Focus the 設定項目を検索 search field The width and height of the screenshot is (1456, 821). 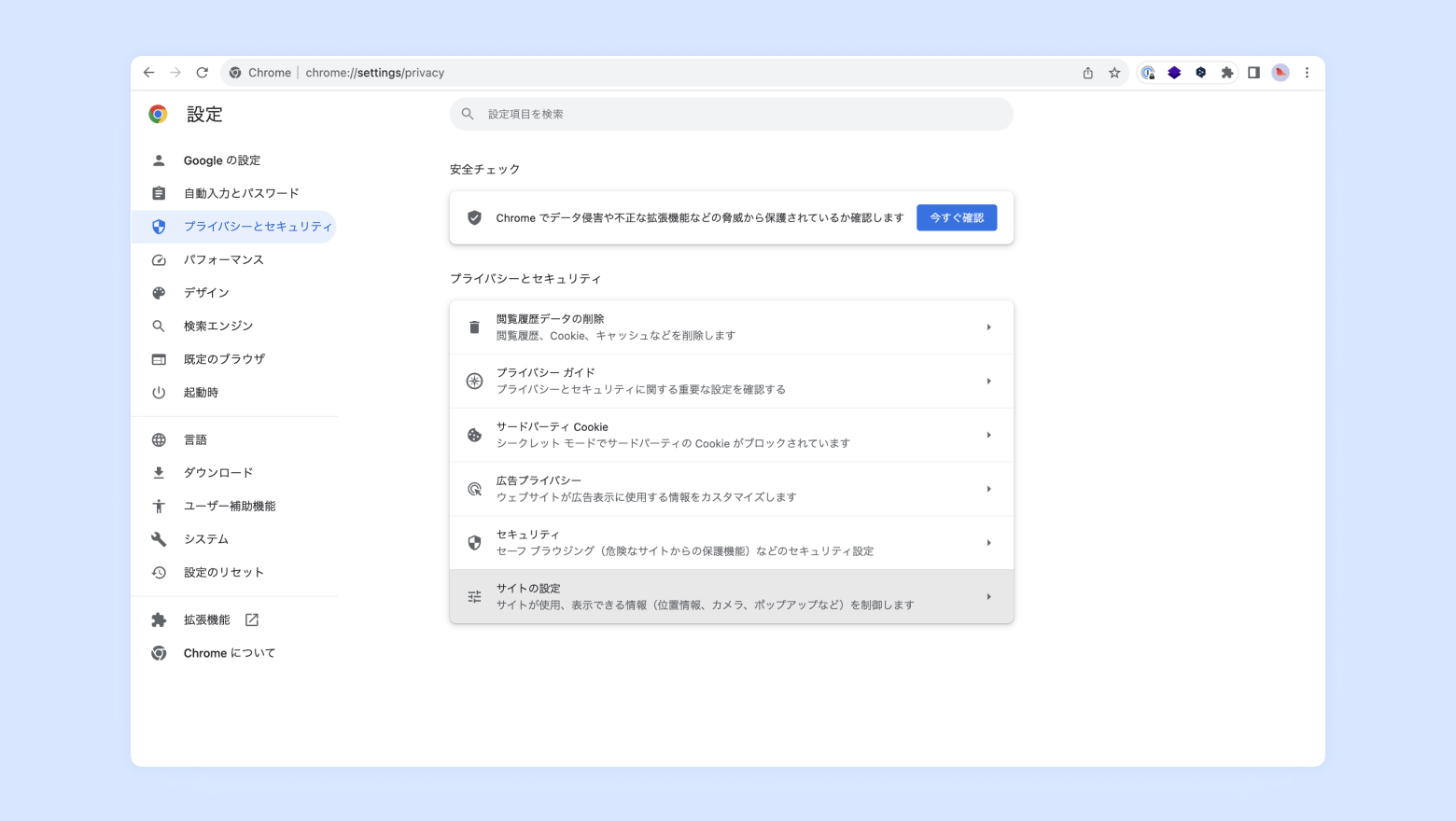tap(732, 114)
